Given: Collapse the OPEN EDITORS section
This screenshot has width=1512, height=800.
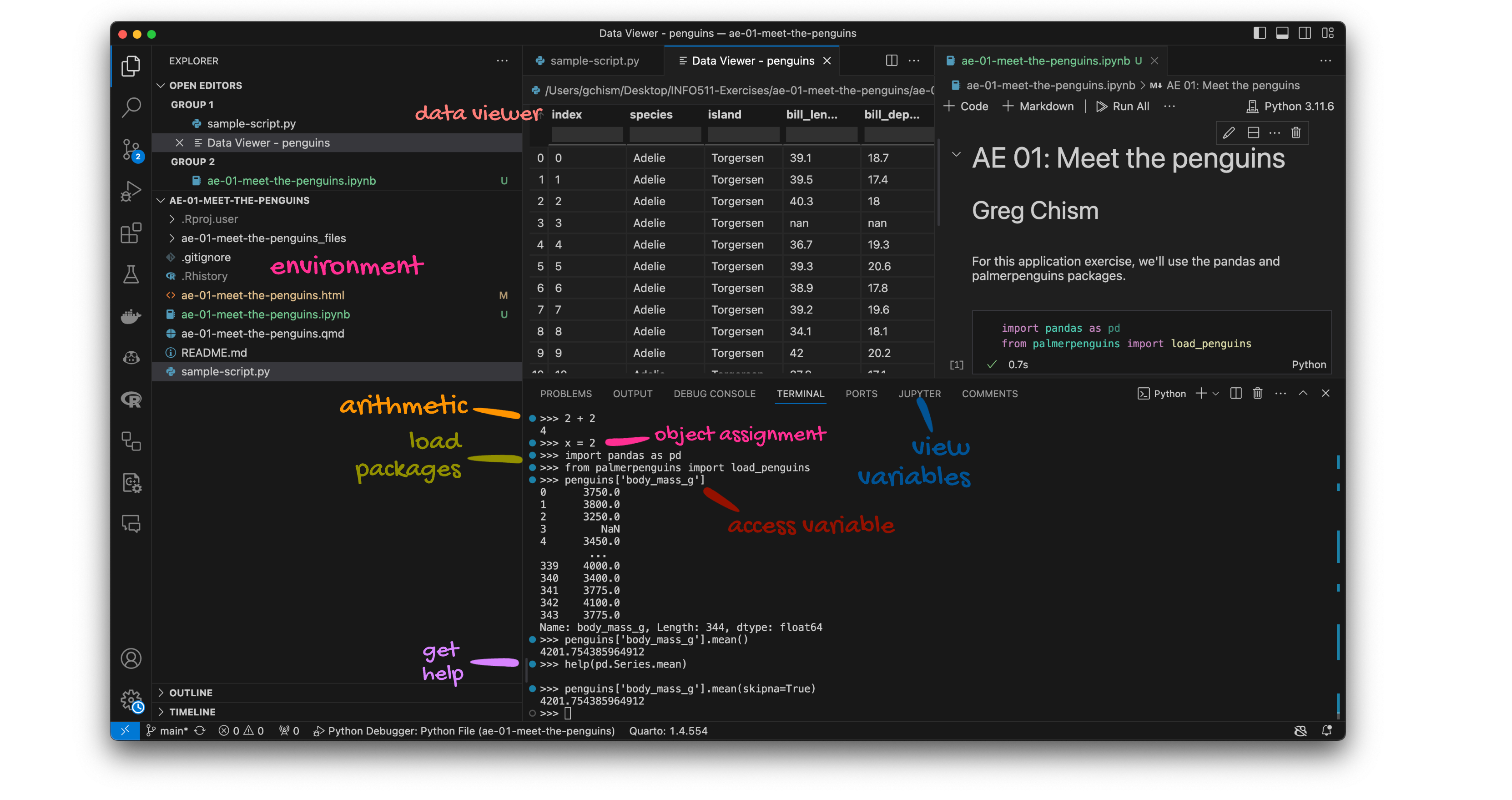Looking at the screenshot, I should [x=161, y=85].
